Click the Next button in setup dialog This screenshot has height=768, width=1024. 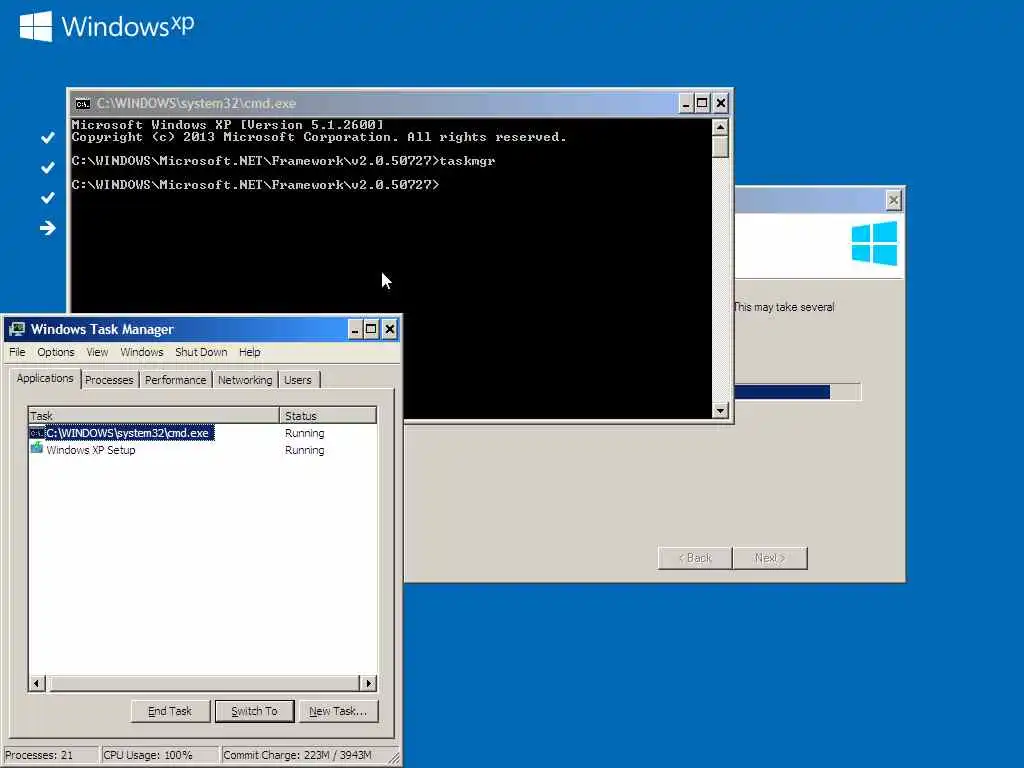770,558
